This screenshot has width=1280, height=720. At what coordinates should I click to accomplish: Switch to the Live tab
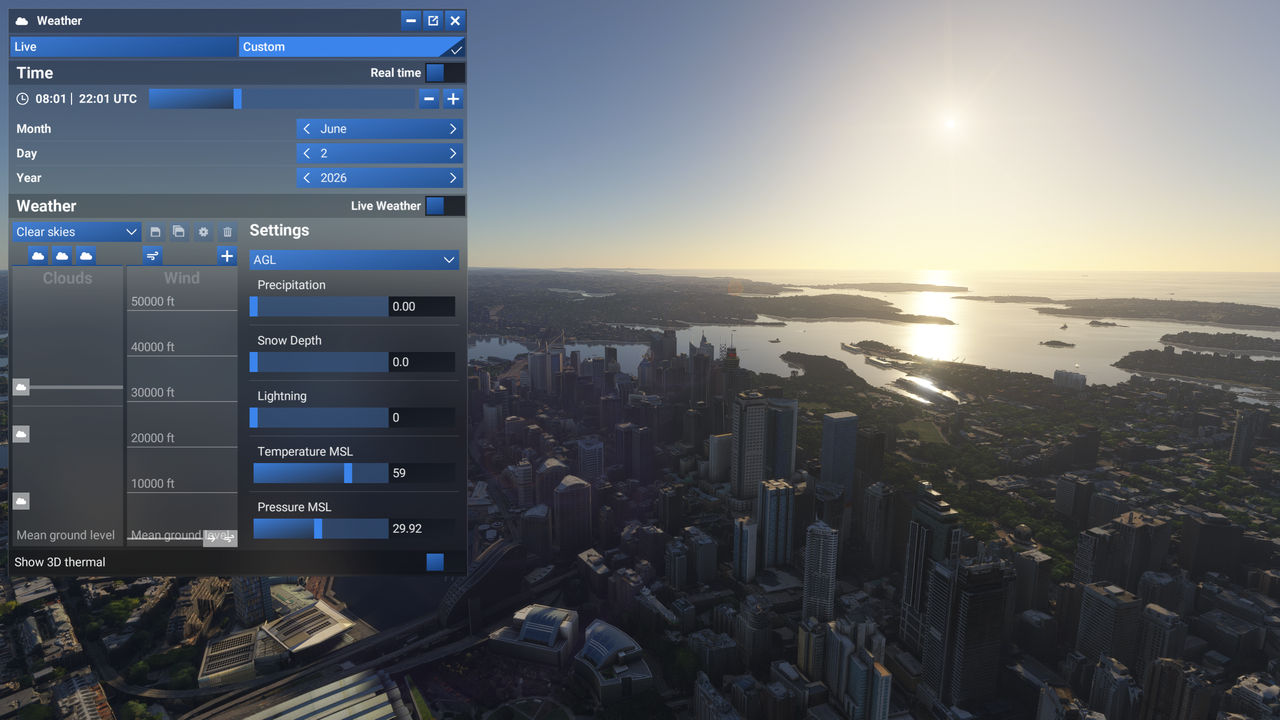[124, 47]
